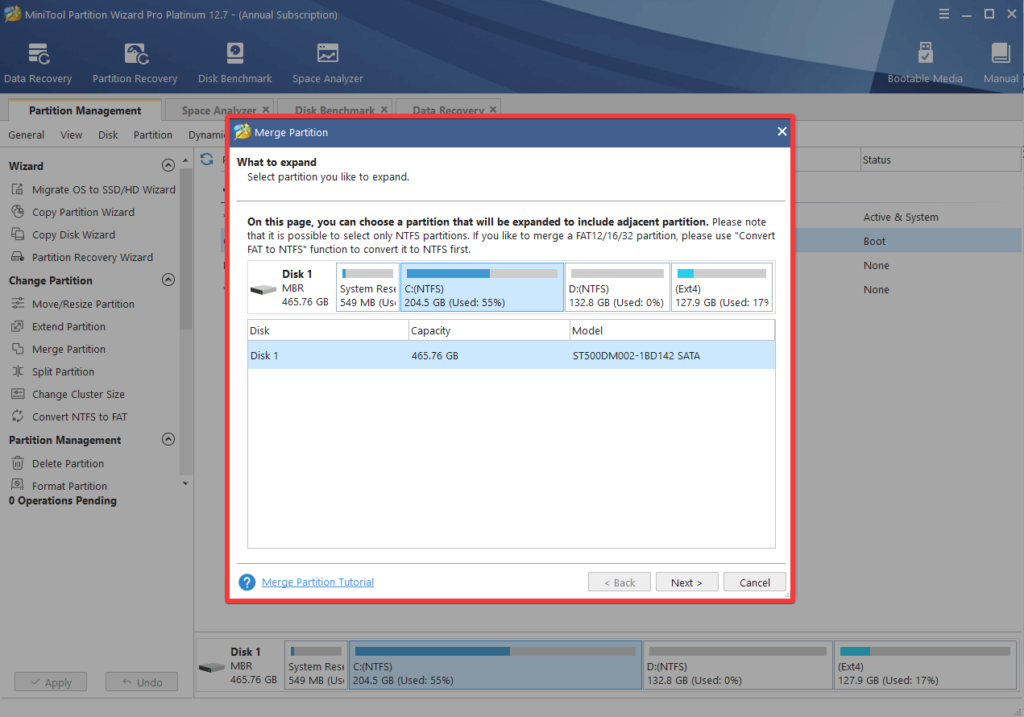Click the Model column header in dialog
1024x717 pixels.
(x=672, y=330)
